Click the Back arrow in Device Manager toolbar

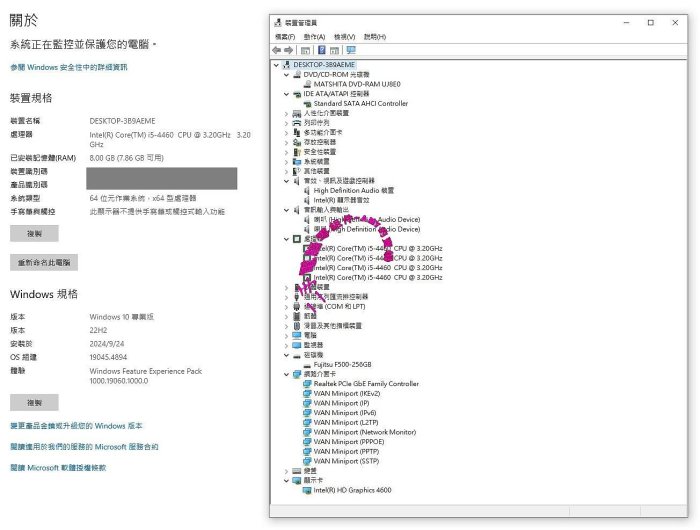[277, 50]
